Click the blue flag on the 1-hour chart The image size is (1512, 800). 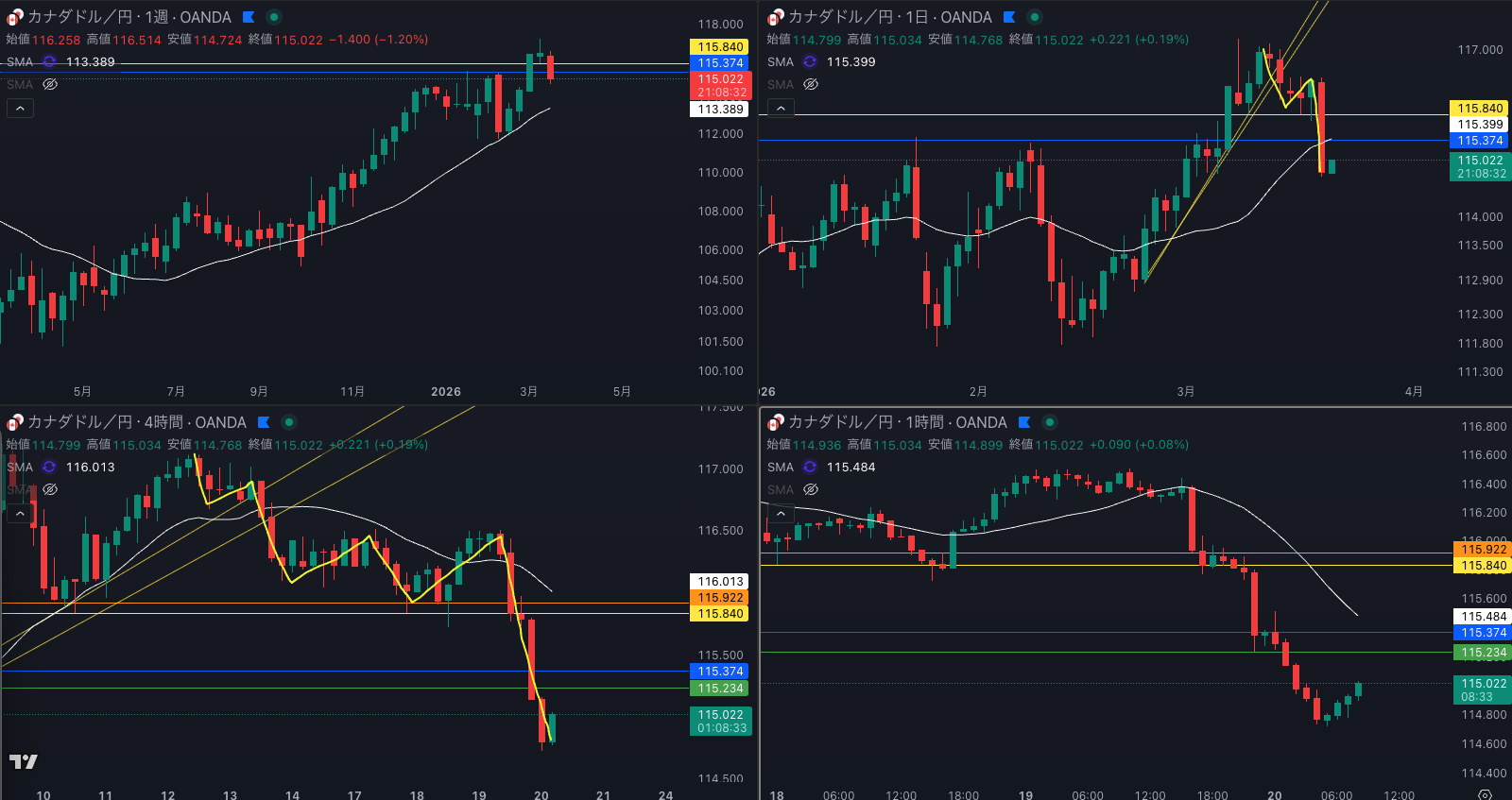pyautogui.click(x=1024, y=422)
